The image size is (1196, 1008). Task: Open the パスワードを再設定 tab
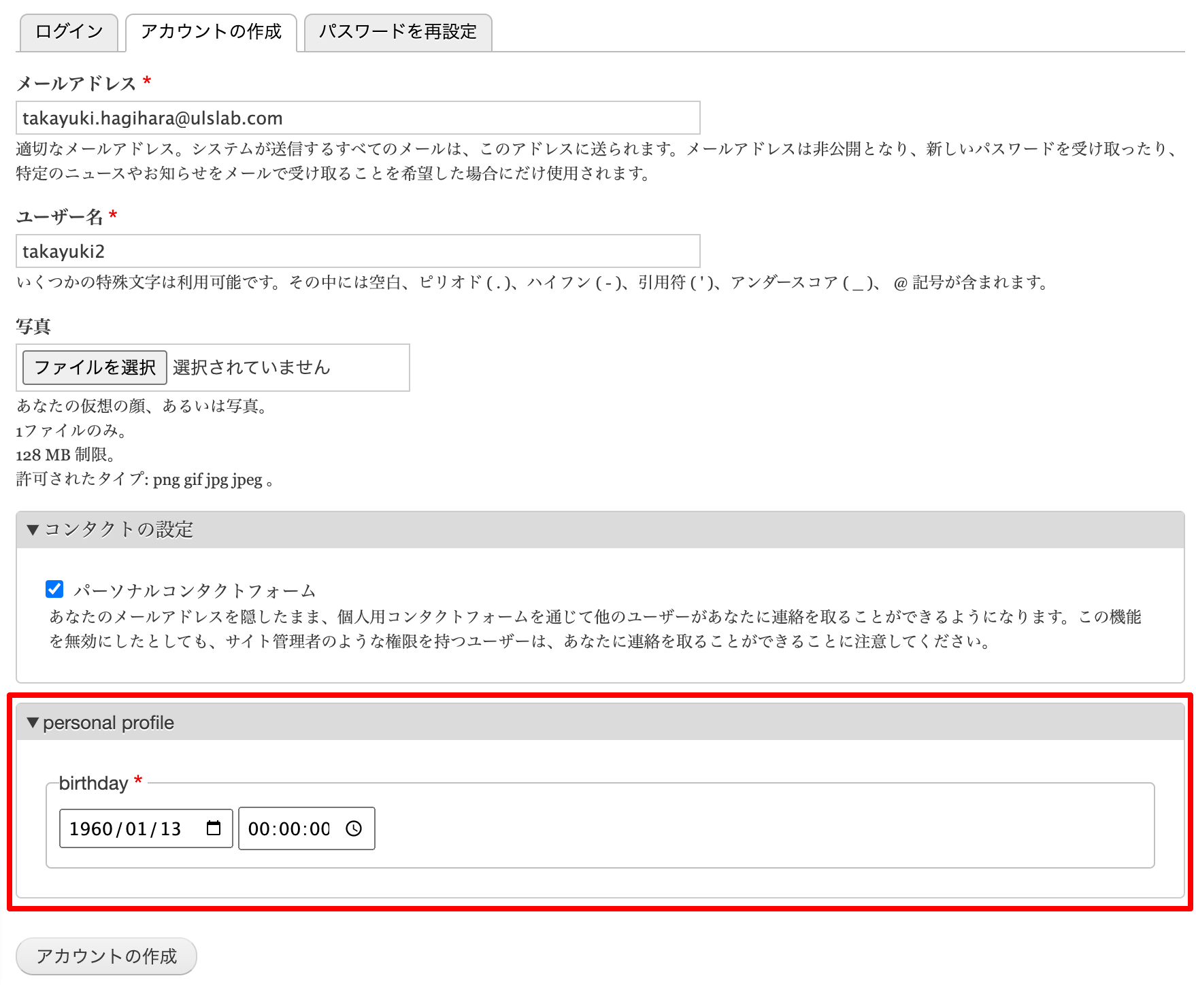pos(397,32)
